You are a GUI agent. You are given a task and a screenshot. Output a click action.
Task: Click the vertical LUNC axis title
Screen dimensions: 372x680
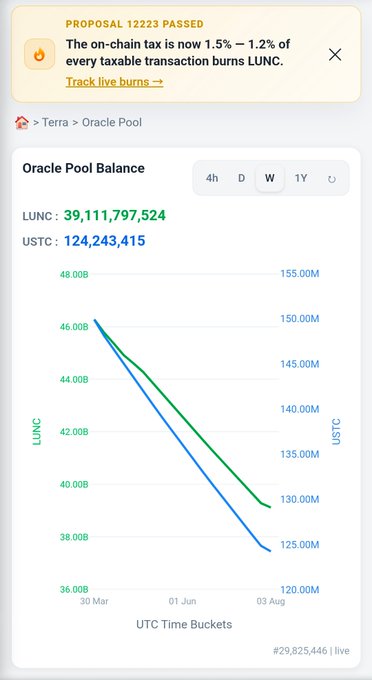[x=37, y=432]
